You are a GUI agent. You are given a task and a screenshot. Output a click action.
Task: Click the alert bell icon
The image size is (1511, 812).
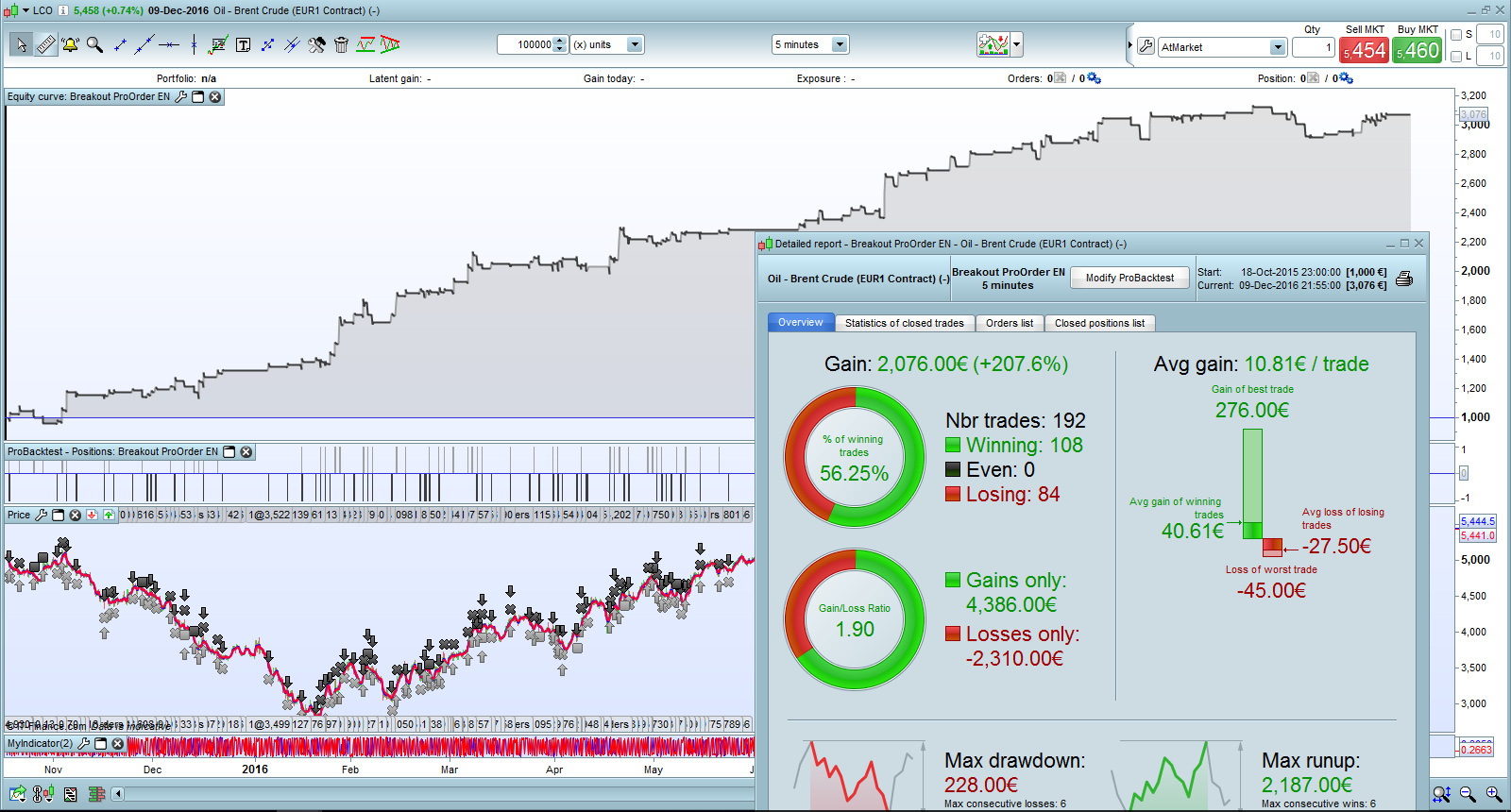[70, 44]
